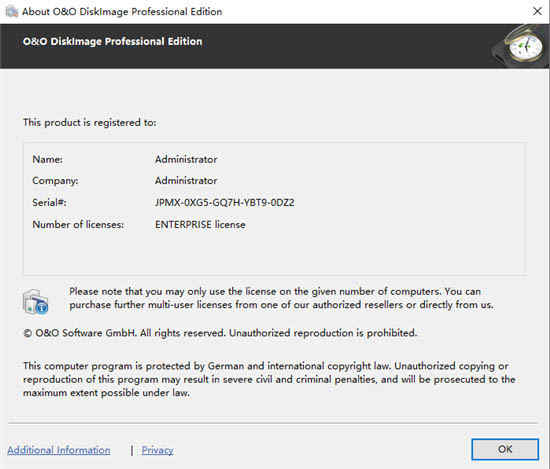Click the German copyright law paragraph

(269, 379)
